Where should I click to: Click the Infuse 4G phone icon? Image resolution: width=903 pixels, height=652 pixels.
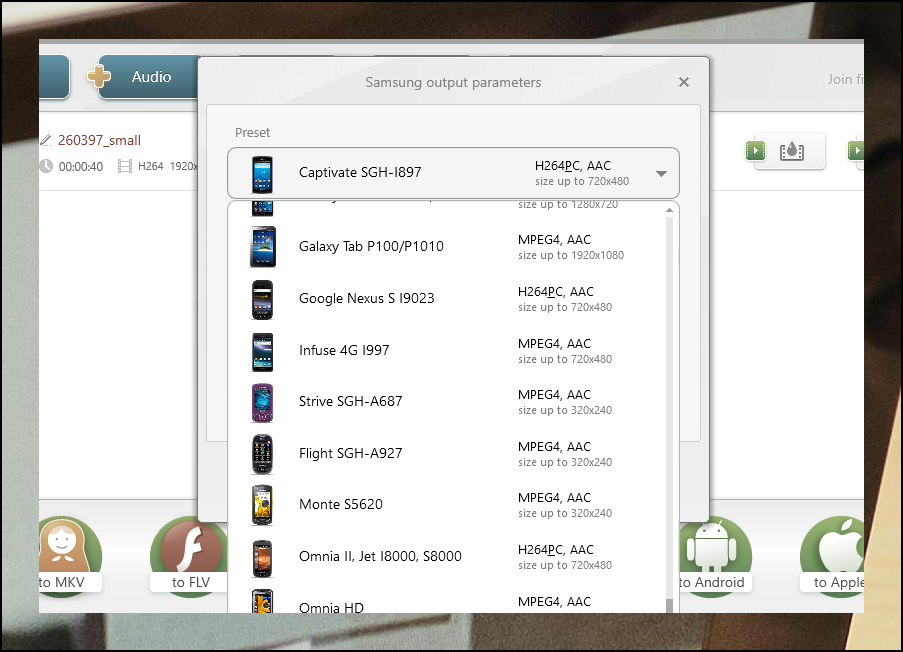pyautogui.click(x=262, y=352)
